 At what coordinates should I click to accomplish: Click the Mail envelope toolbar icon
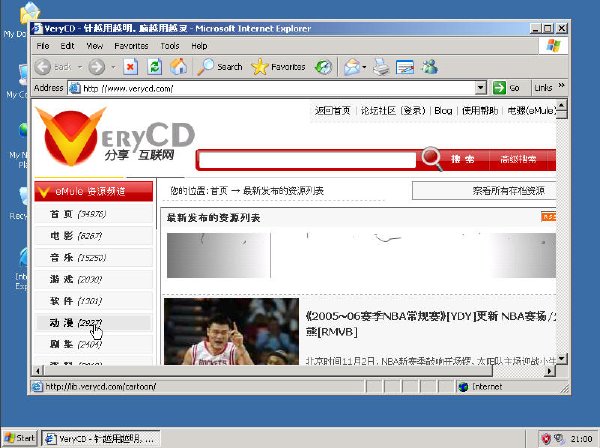(x=351, y=67)
